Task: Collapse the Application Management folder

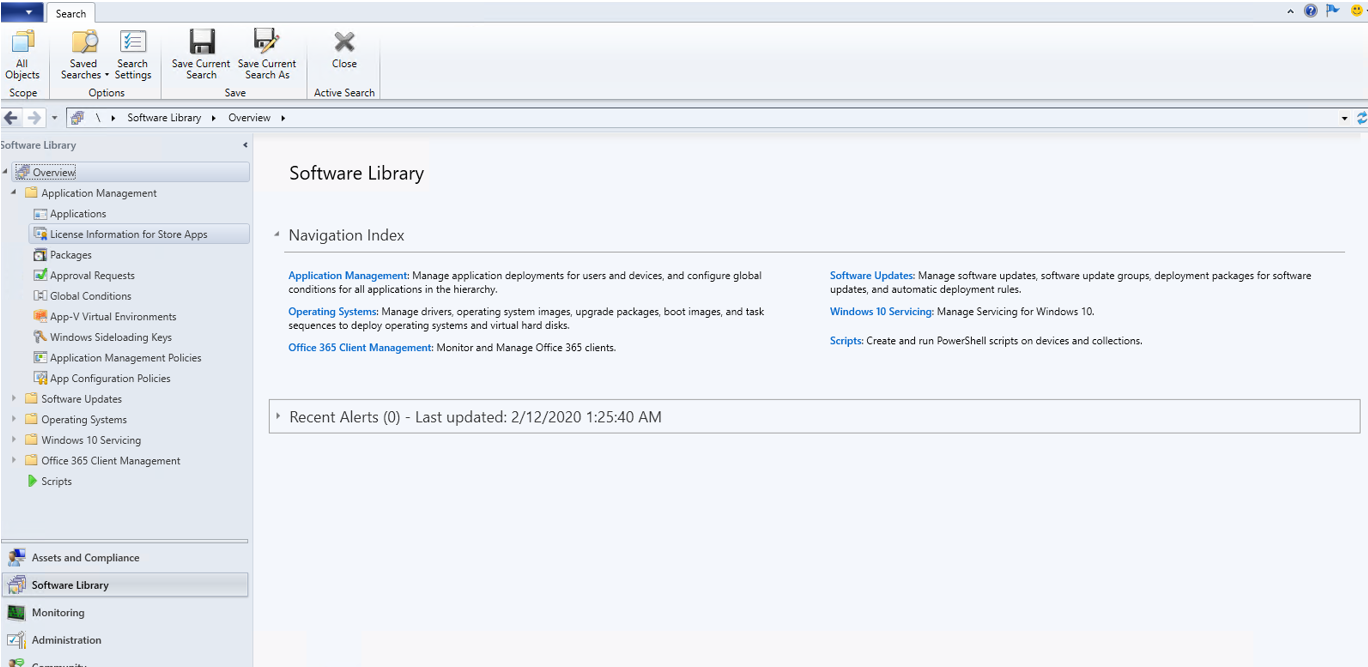Action: point(14,193)
